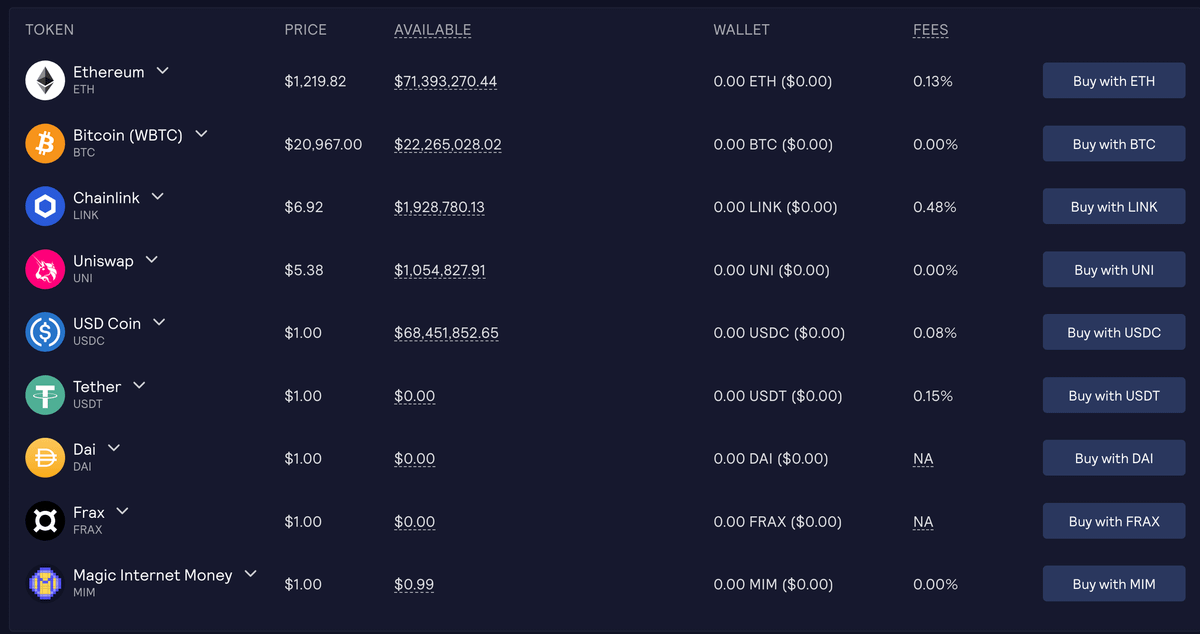The height and width of the screenshot is (634, 1200).
Task: Click the Magic Internet Money pixel icon
Action: [x=45, y=584]
